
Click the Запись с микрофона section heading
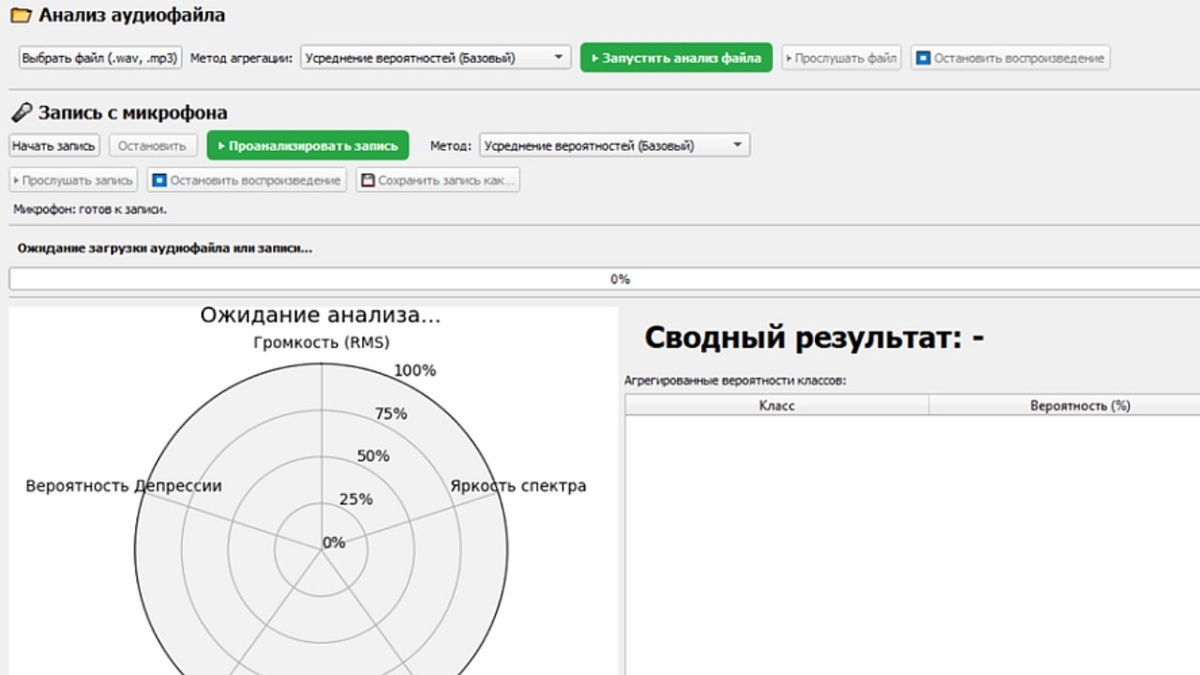[133, 113]
